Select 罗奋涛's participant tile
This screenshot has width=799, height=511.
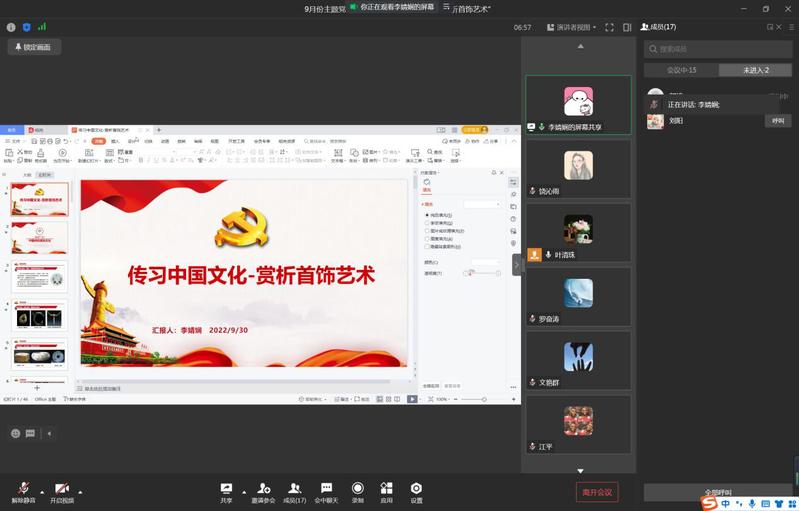point(578,297)
